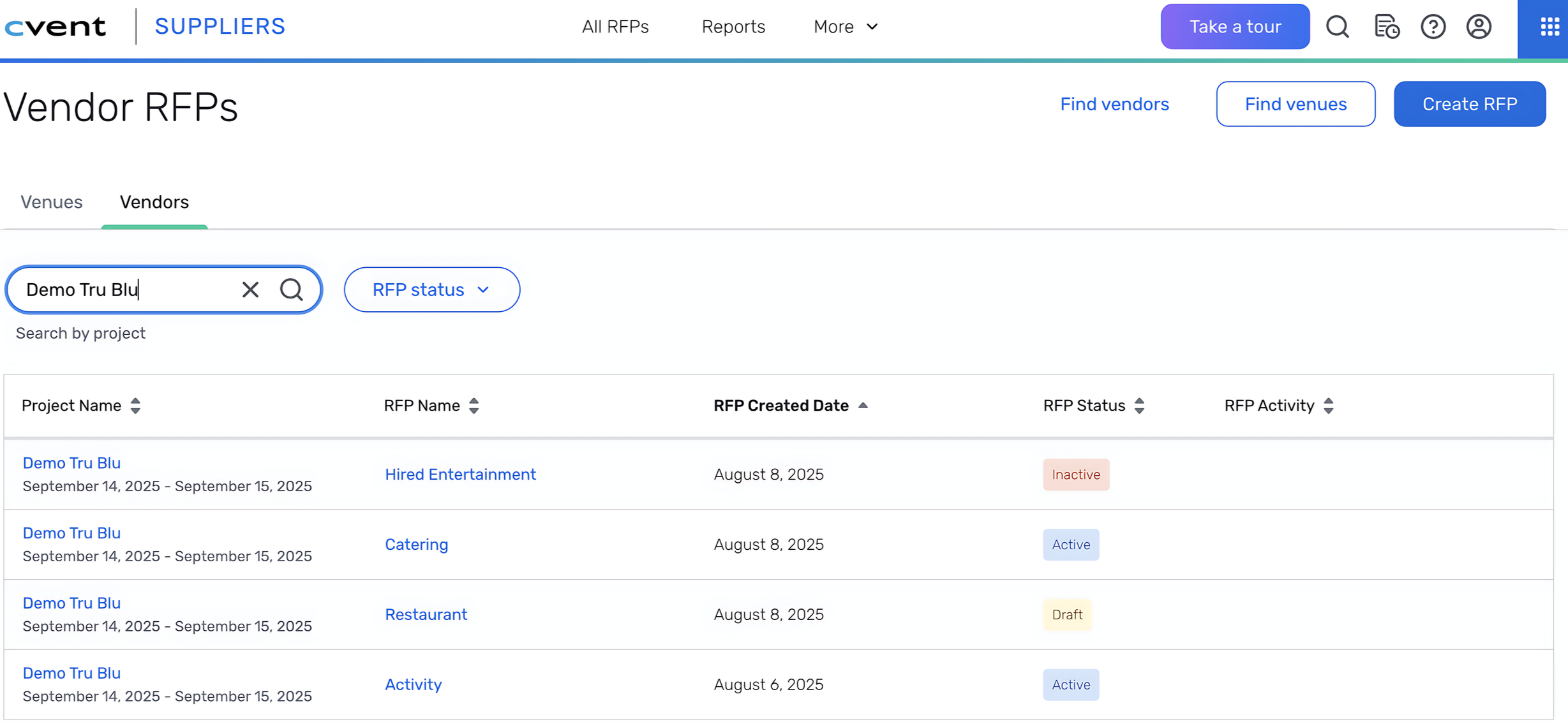Toggle RFP Created Date sort direction
The width and height of the screenshot is (1568, 722).
[x=862, y=406]
